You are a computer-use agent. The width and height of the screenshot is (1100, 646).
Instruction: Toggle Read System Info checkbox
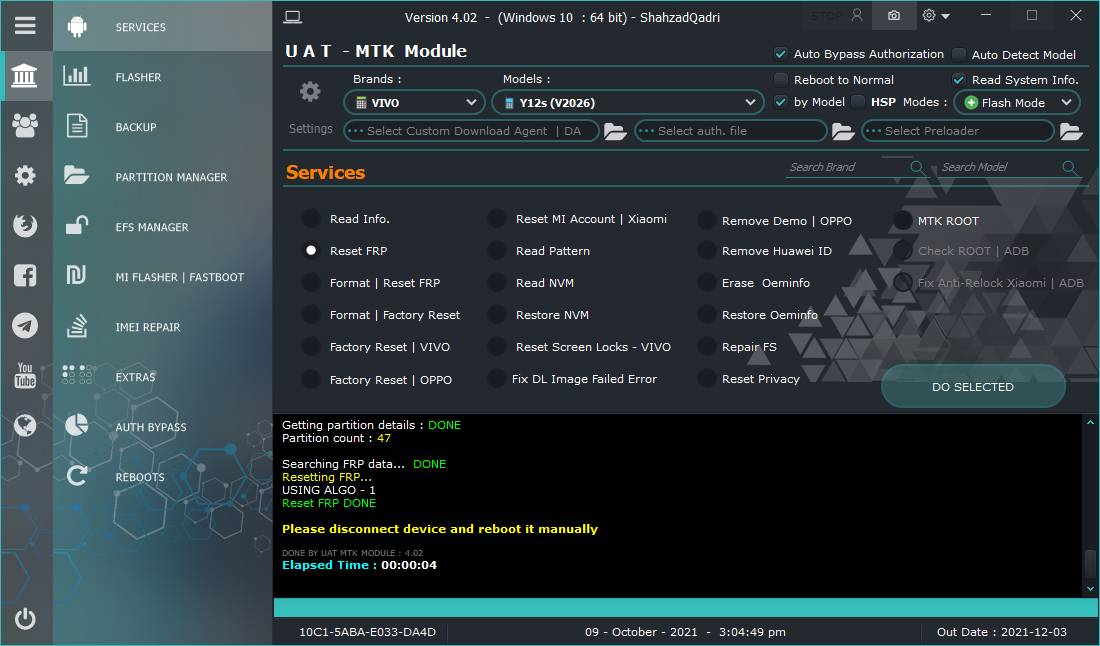tap(959, 79)
